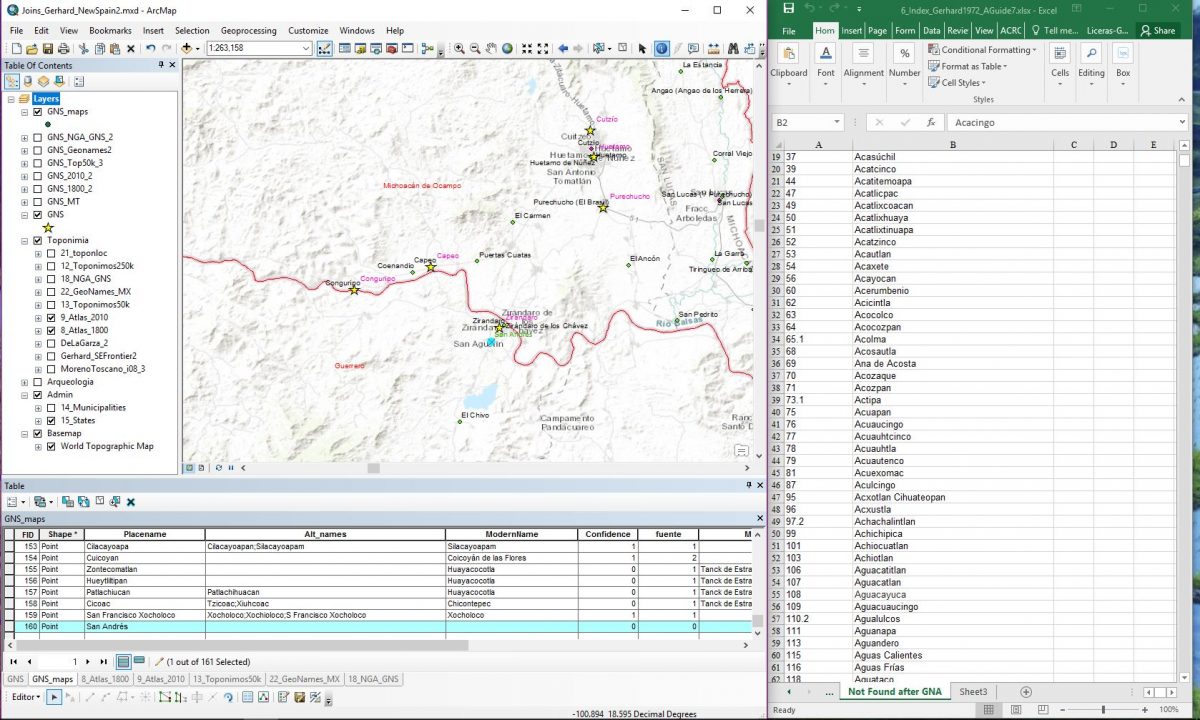
Task: Open Find with the binoculars icon
Action: click(733, 49)
